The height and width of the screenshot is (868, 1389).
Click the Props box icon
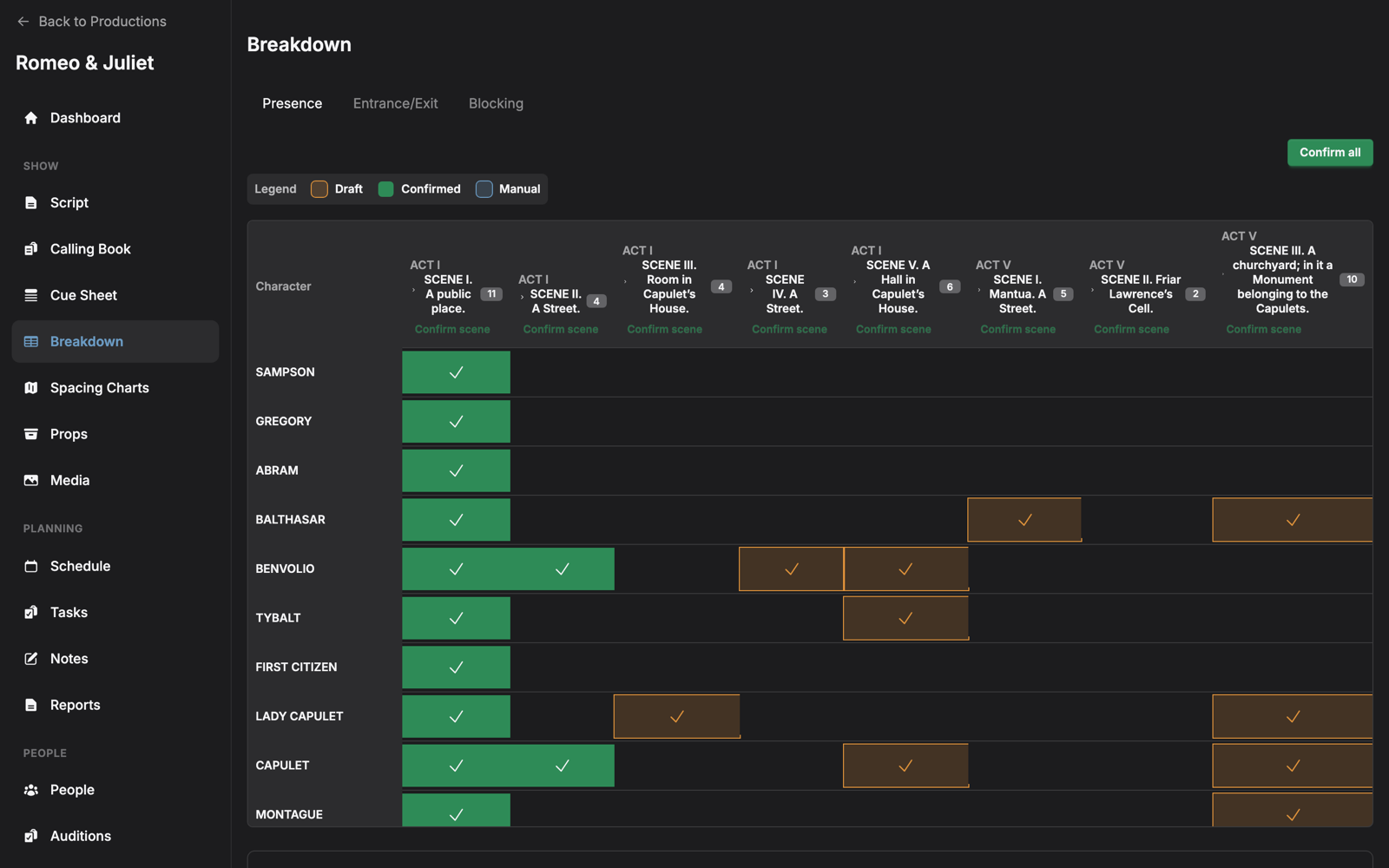click(x=31, y=434)
